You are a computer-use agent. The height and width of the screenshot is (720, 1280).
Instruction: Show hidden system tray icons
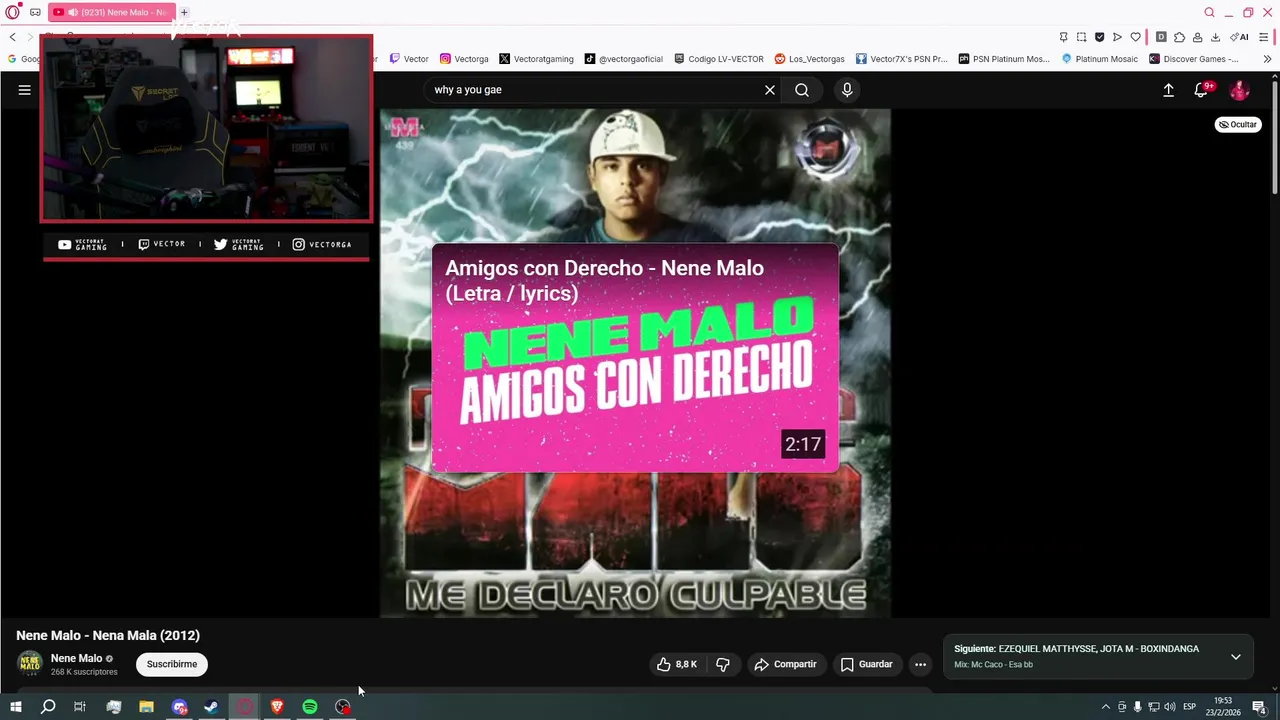(x=1105, y=707)
